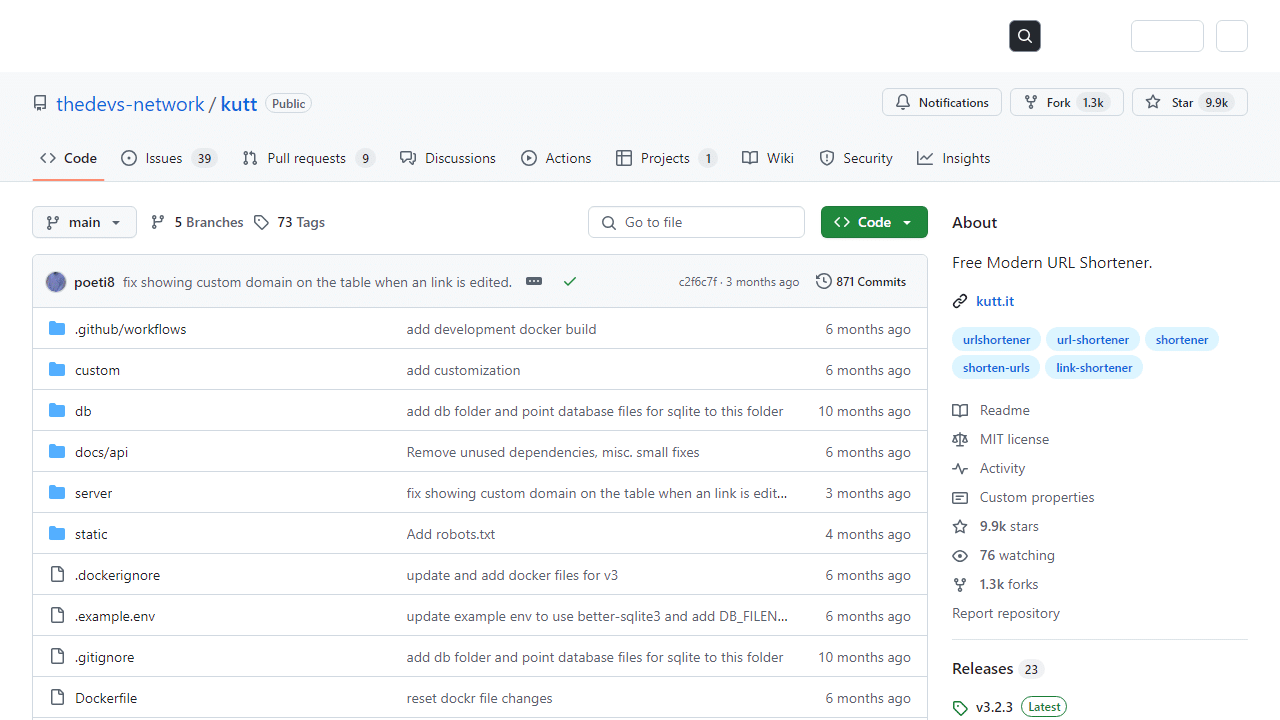Screen dimensions: 1280x720
Task: View the 9.9k stars link
Action: point(996,526)
